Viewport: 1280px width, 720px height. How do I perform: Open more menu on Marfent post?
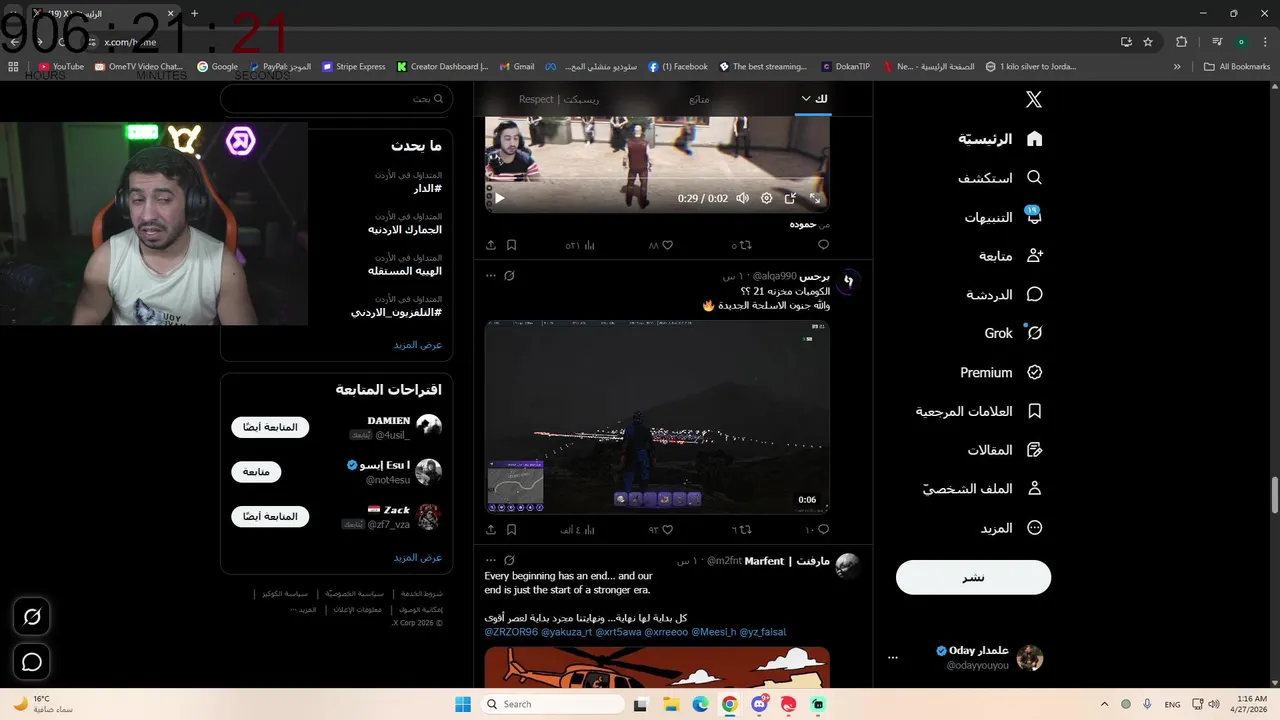(491, 560)
